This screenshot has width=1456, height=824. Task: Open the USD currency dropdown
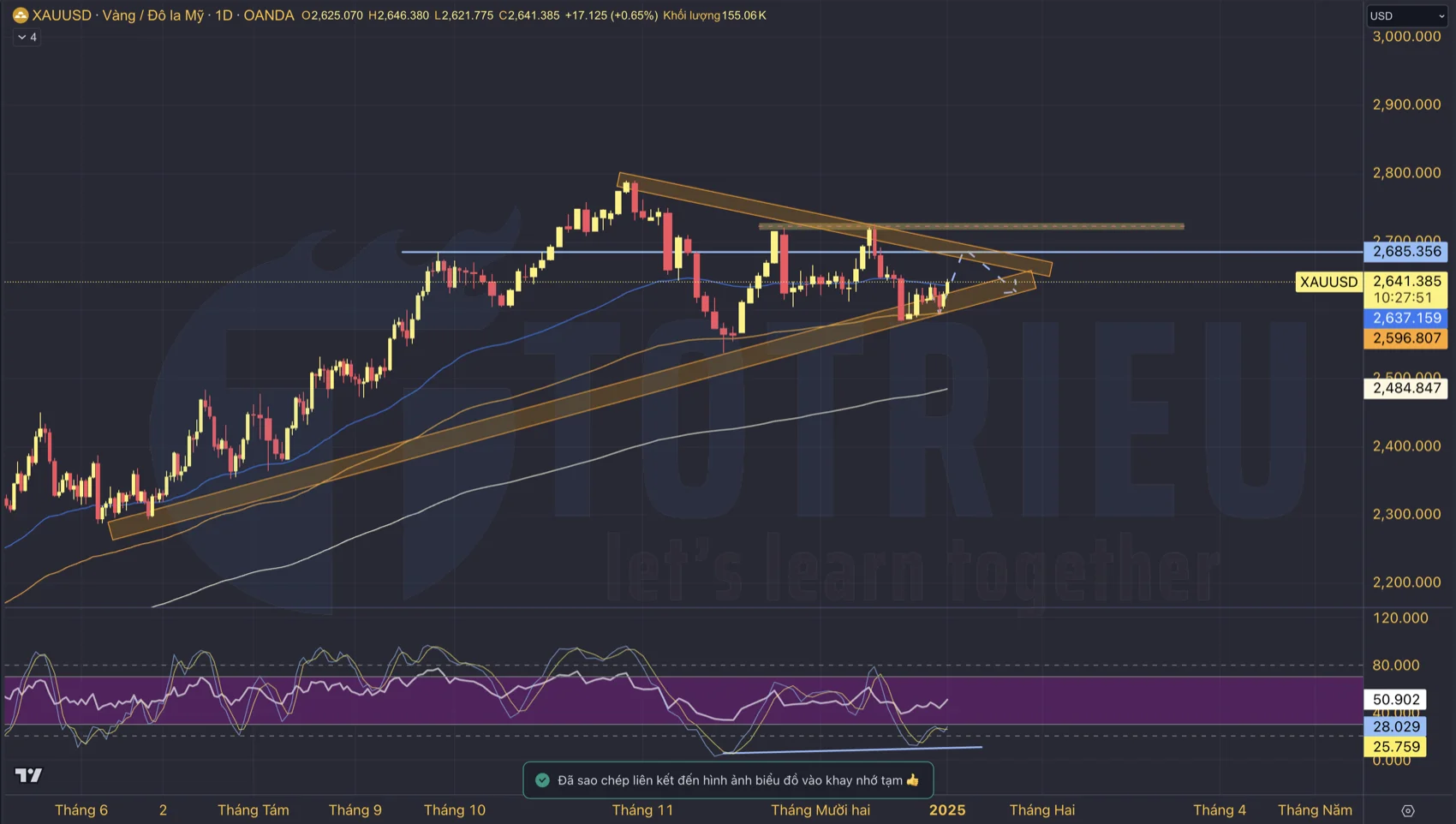point(1407,15)
